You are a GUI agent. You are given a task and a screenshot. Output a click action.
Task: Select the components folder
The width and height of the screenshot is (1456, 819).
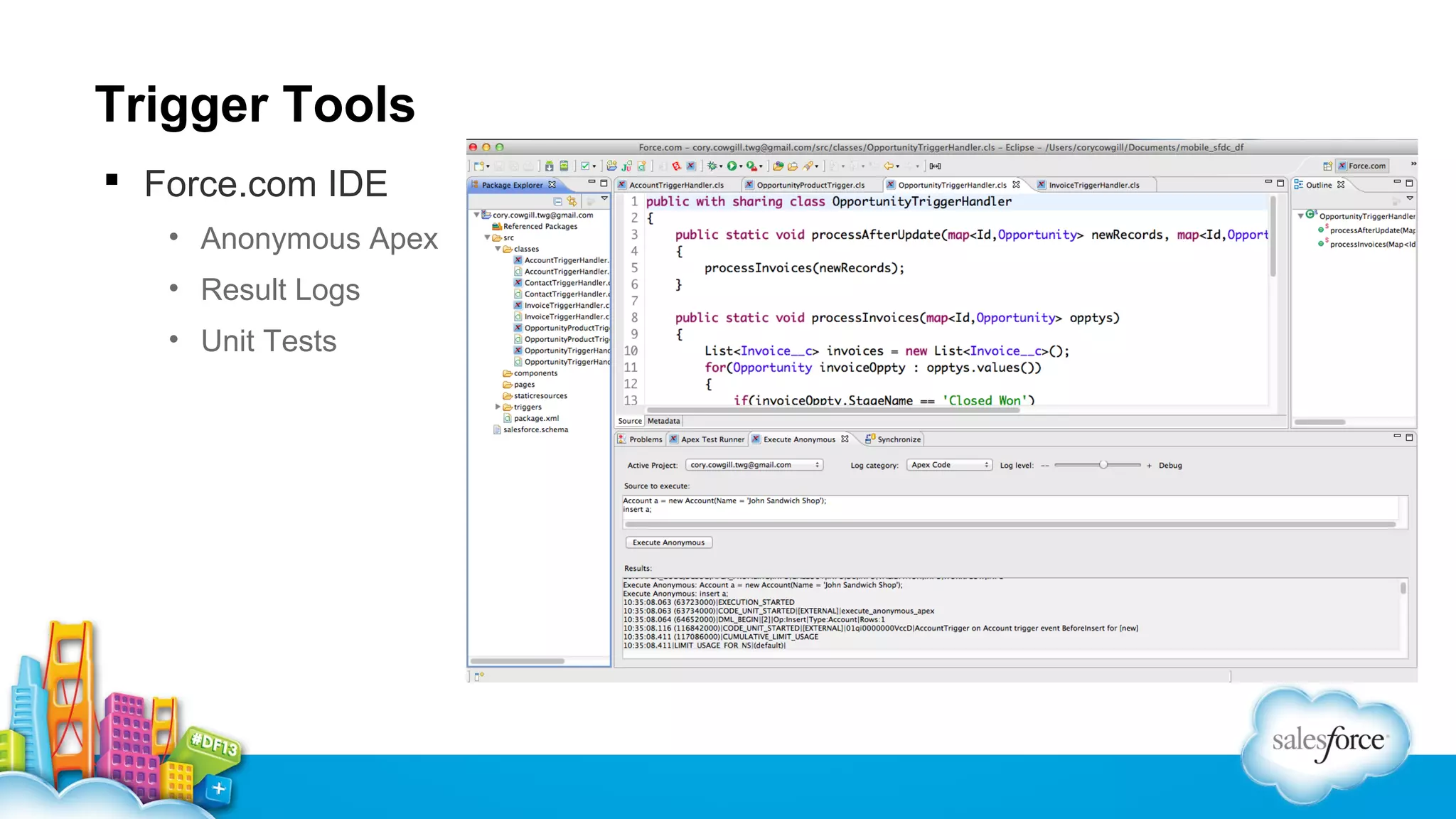pos(530,373)
